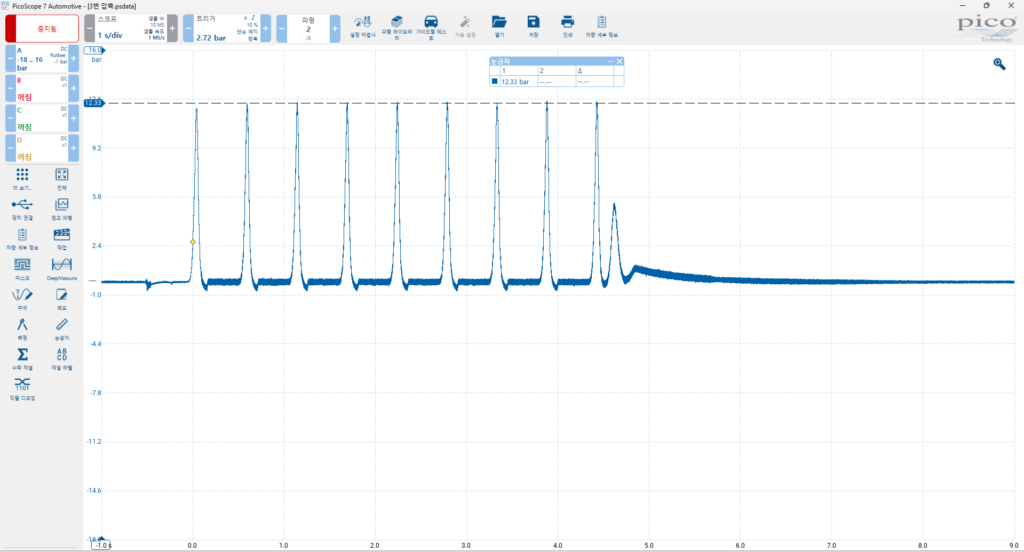
Task: Open the DeepMeasure tool
Action: (x=61, y=265)
